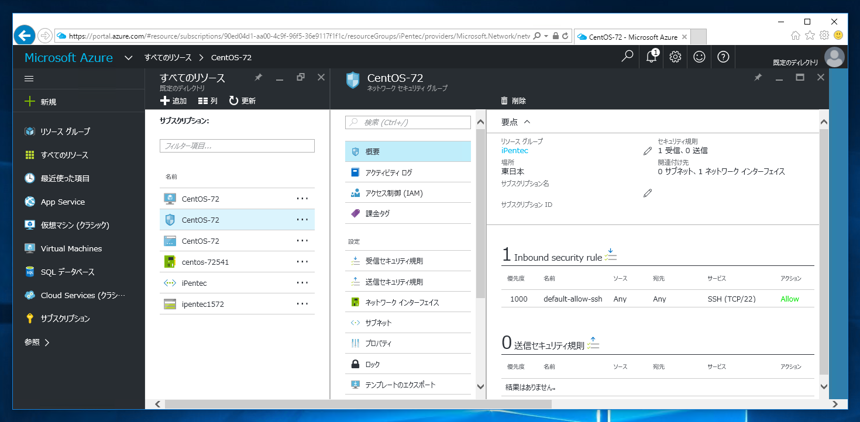Click the フィルター項目 filter field
This screenshot has height=422, width=860.
coord(237,146)
